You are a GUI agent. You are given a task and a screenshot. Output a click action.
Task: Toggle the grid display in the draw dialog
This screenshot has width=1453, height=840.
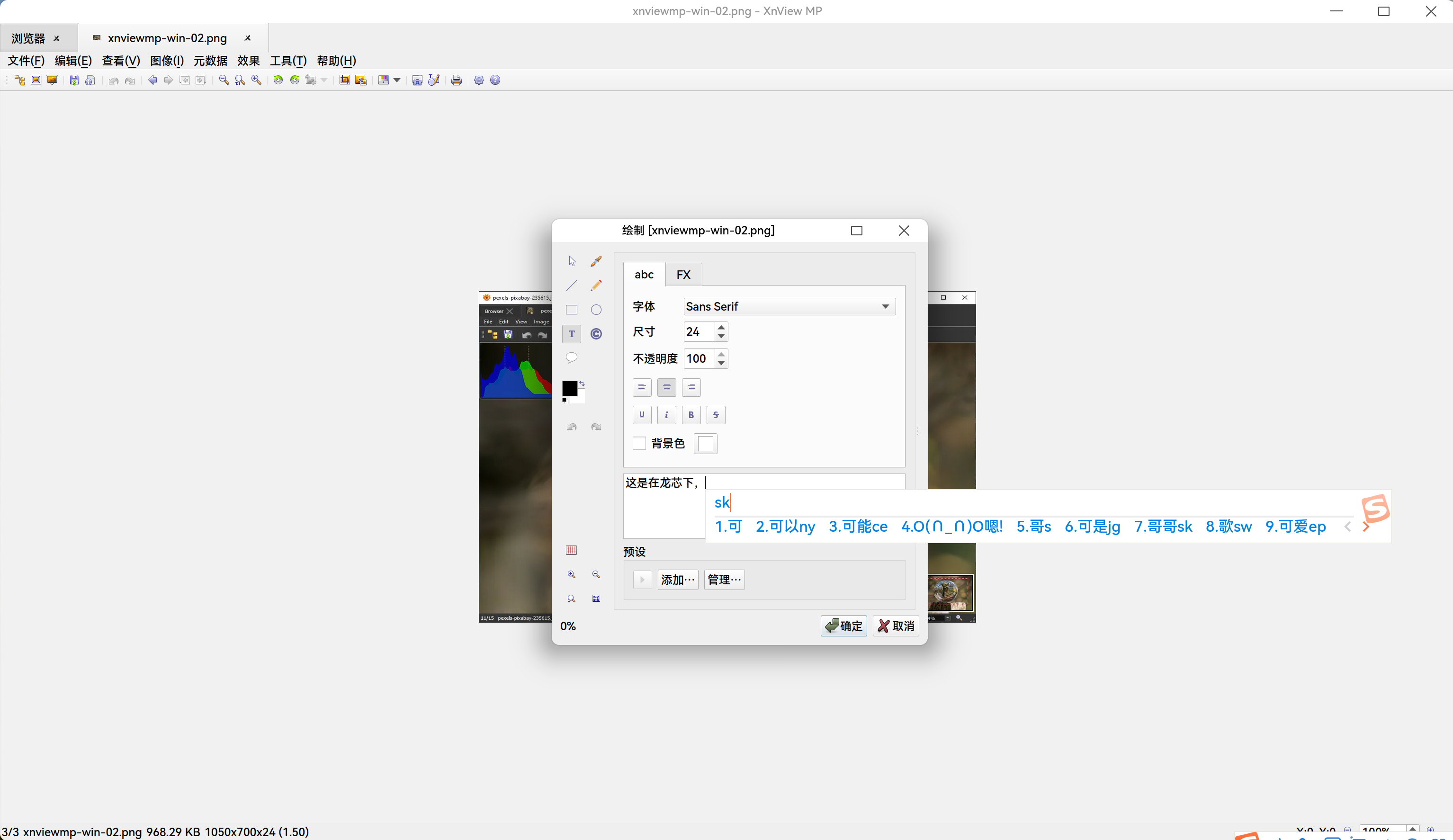572,550
